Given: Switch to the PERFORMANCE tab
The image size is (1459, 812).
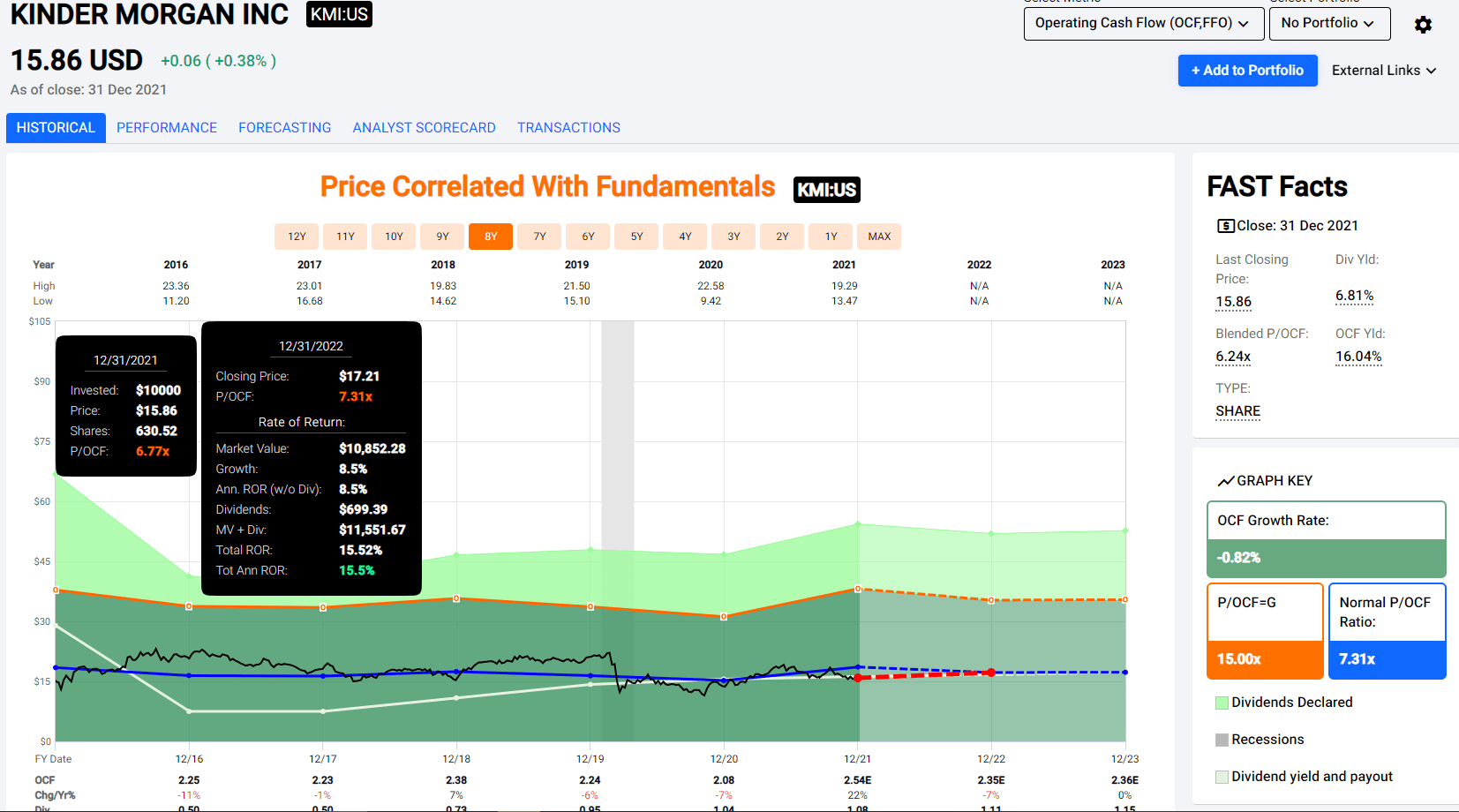Looking at the screenshot, I should coord(167,128).
